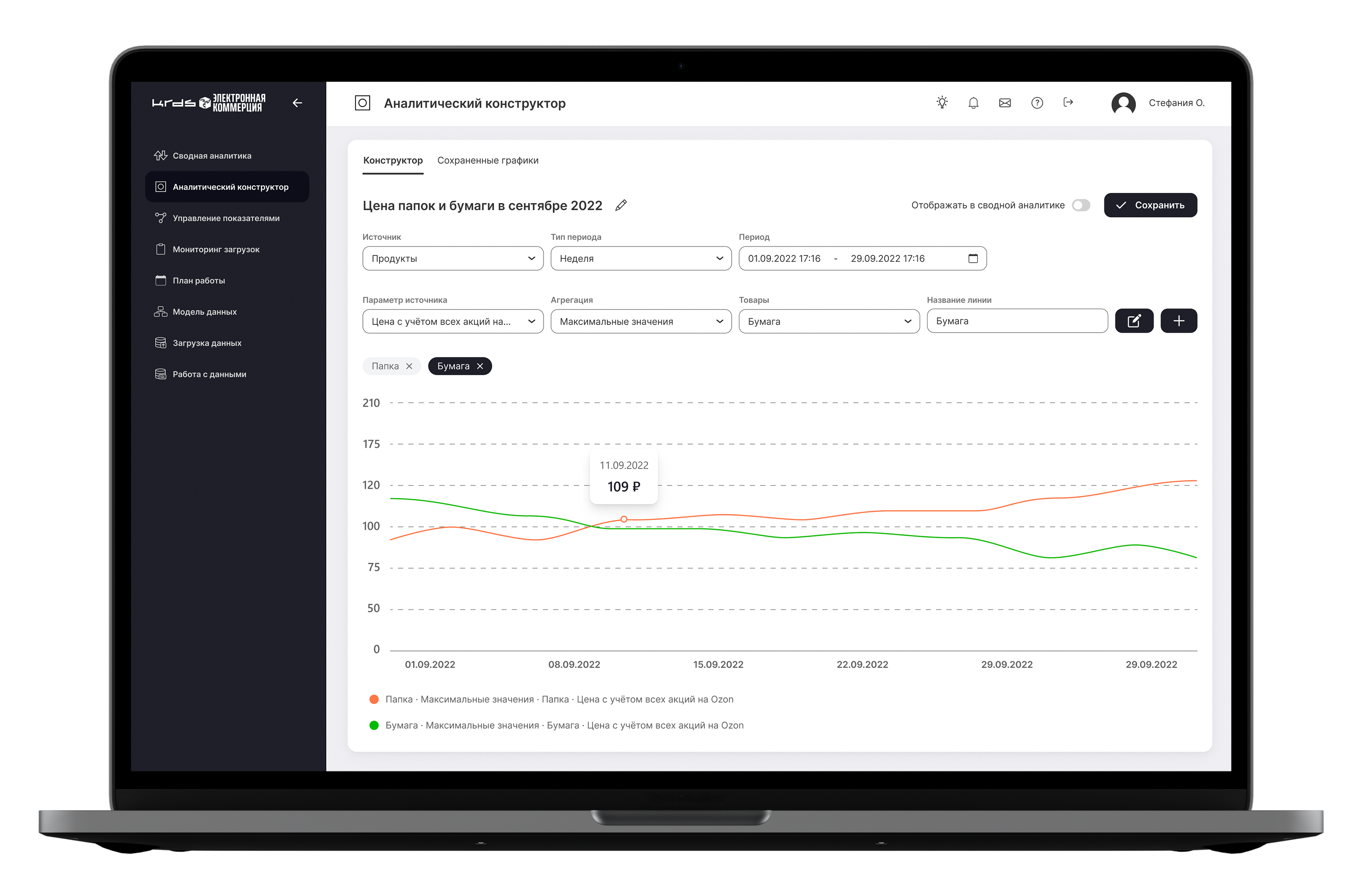Viewport: 1372px width, 894px height.
Task: Open Мониторинг загрузок in sidebar
Action: tap(216, 249)
